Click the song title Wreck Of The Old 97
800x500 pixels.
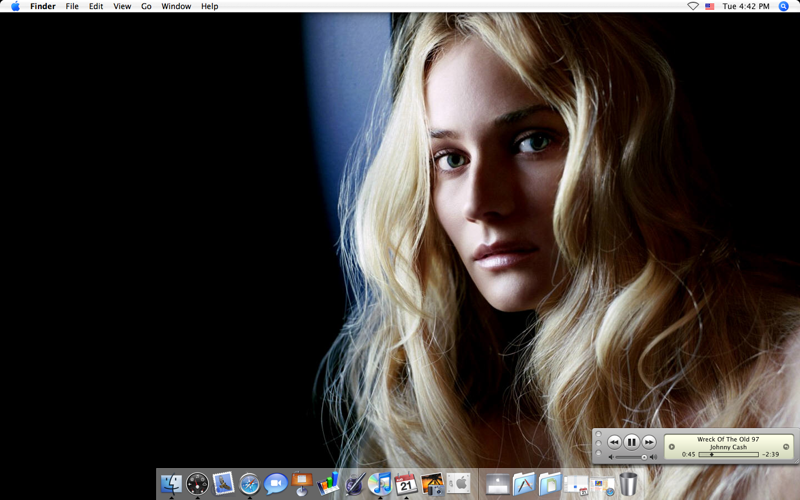(x=728, y=439)
